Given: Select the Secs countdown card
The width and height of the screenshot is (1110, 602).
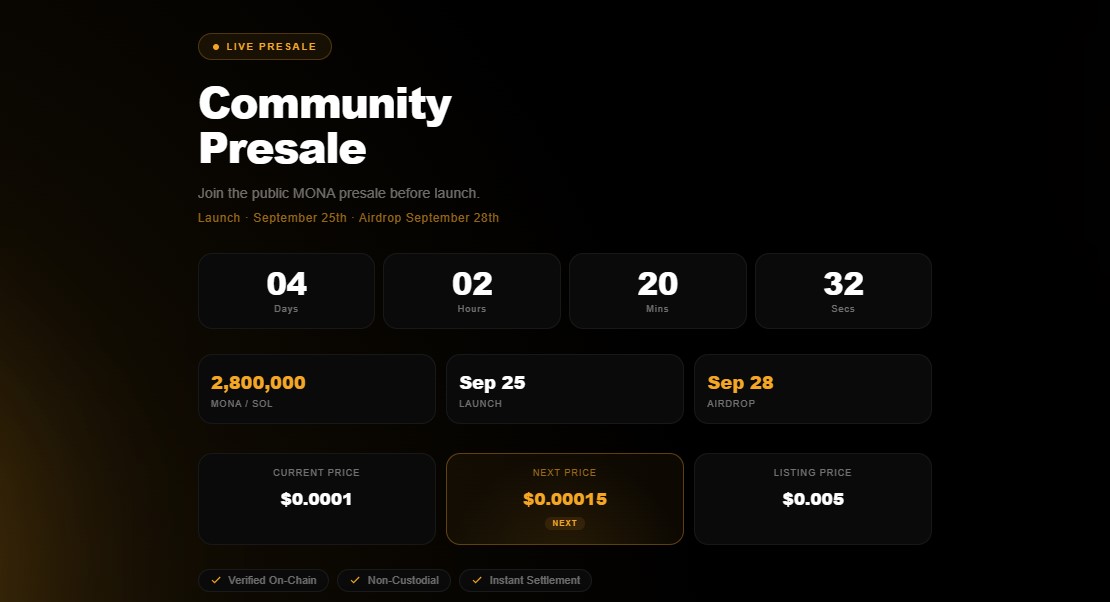Looking at the screenshot, I should pyautogui.click(x=843, y=291).
